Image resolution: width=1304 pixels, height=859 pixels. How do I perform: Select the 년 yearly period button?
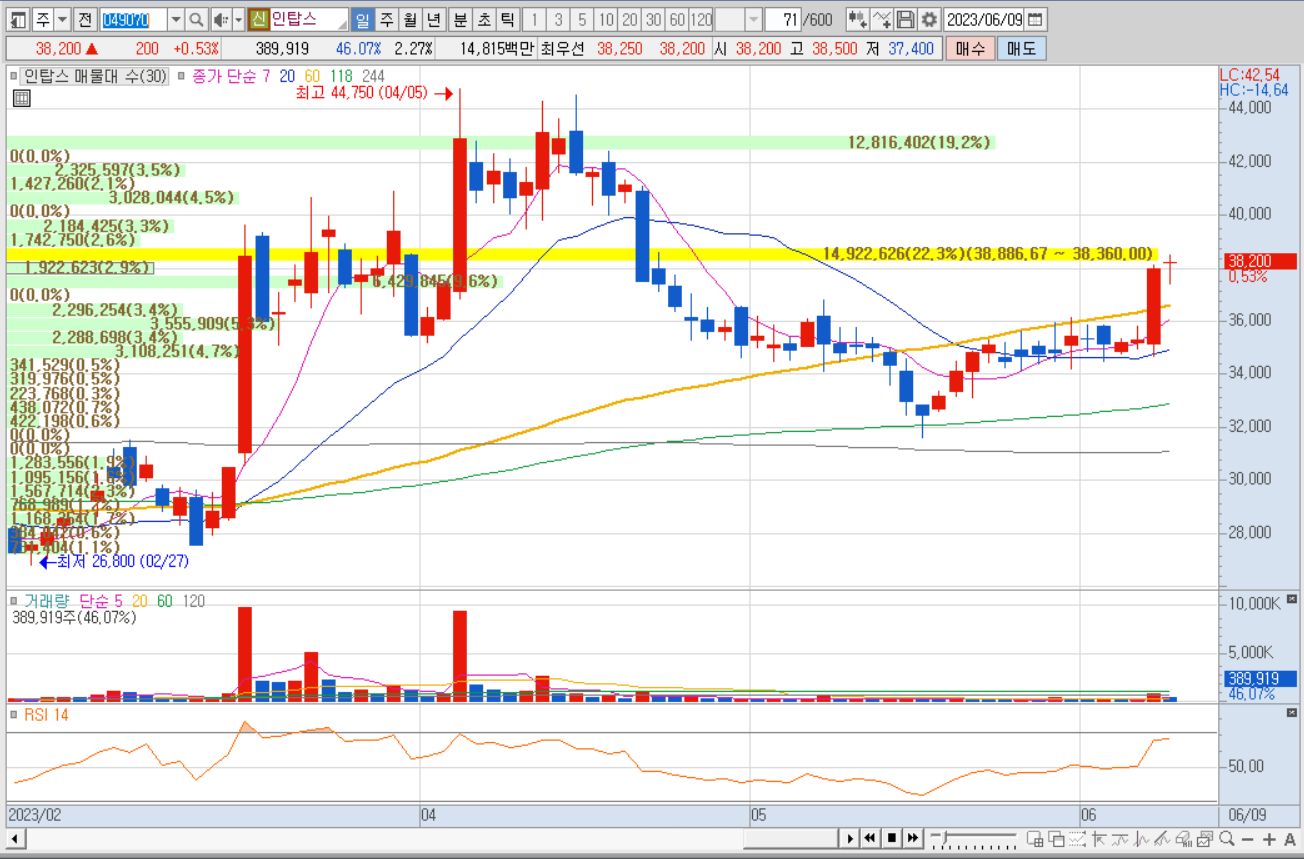433,19
